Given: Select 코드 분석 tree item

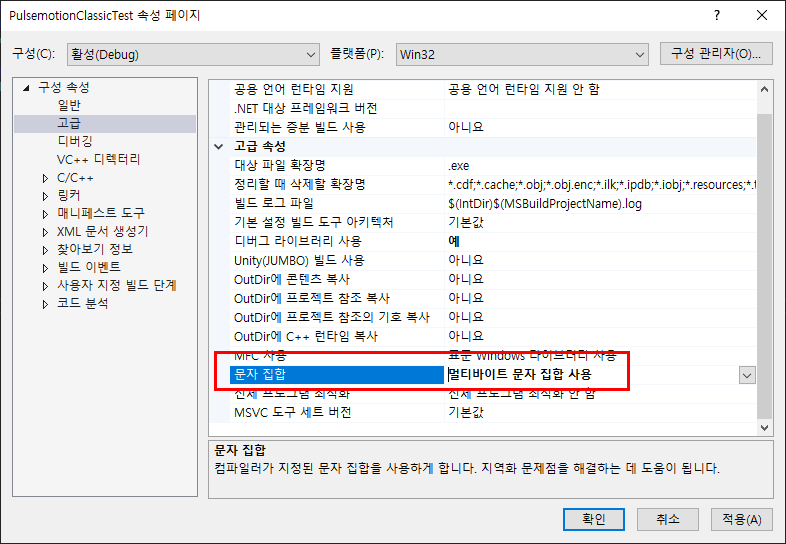Looking at the screenshot, I should [82, 303].
